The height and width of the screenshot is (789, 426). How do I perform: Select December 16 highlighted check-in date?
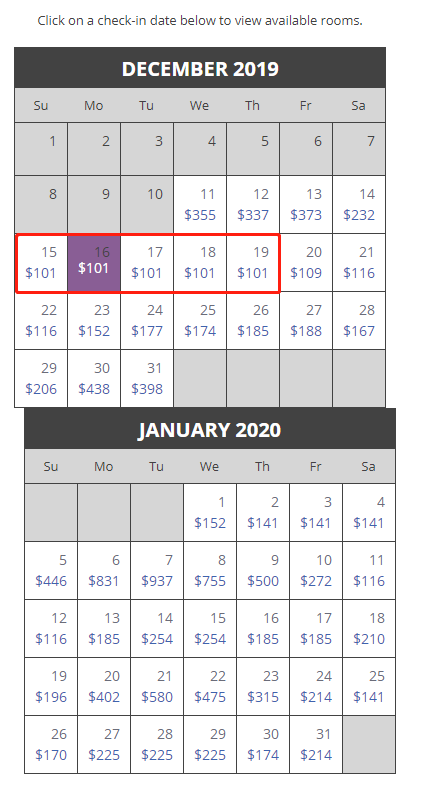(94, 263)
